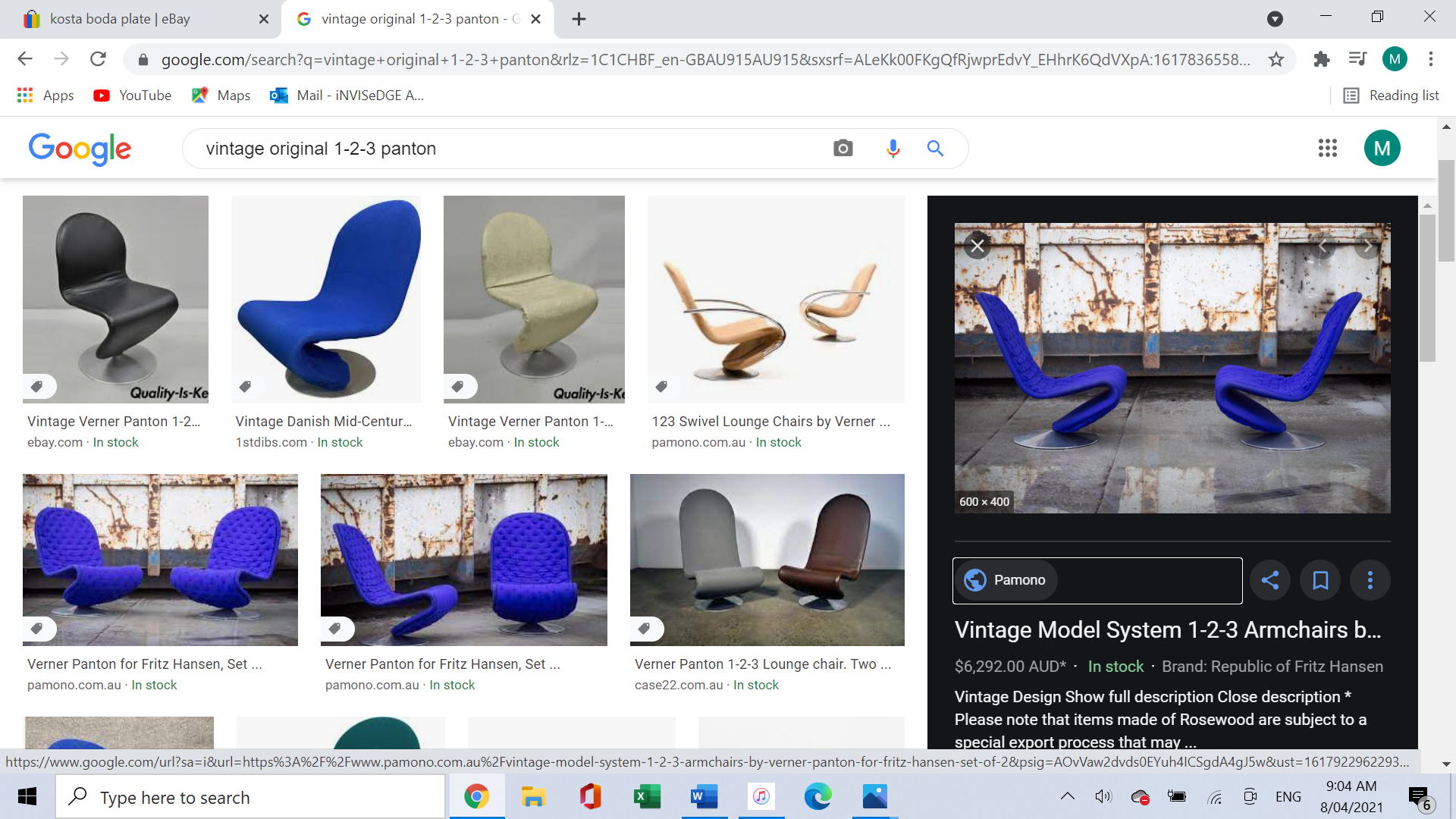
Task: Save image with the bookmark icon
Action: 1320,580
